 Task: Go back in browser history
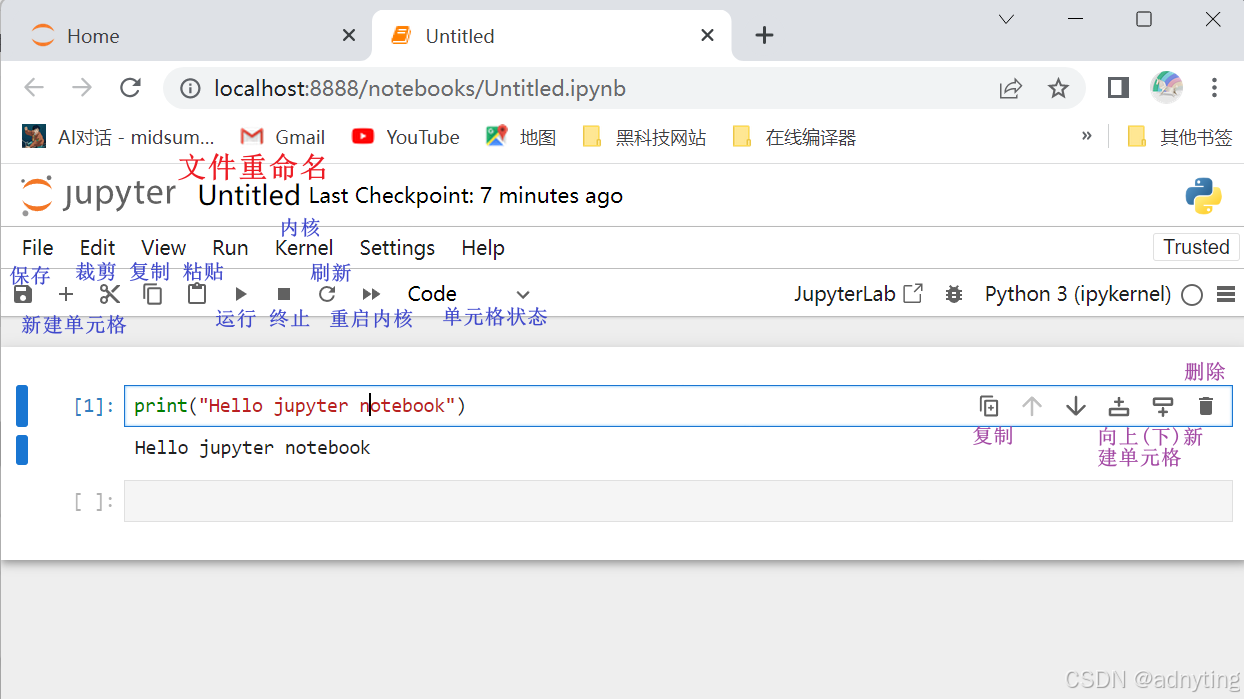(34, 88)
